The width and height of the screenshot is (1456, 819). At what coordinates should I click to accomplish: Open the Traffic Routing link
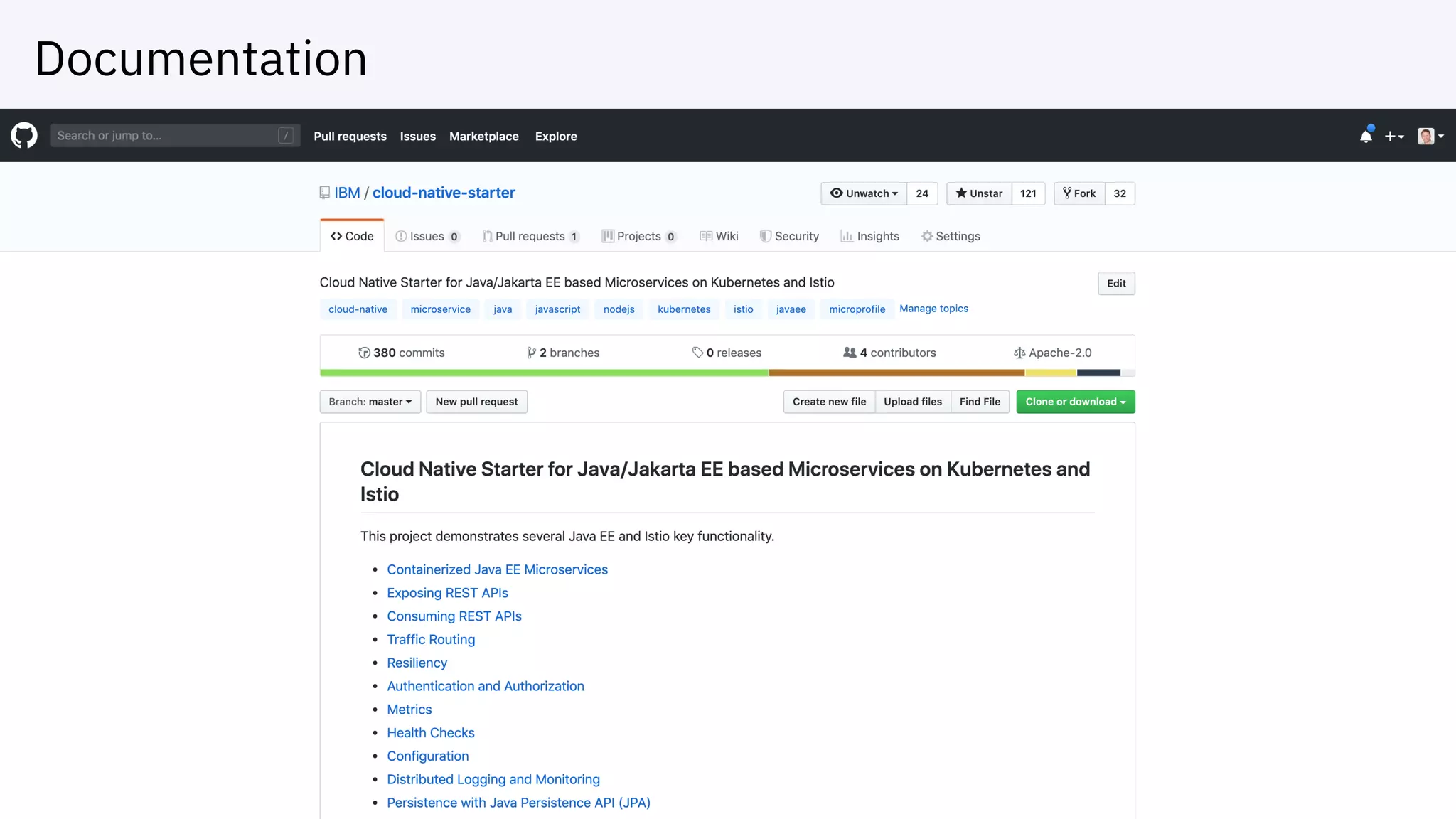(431, 640)
